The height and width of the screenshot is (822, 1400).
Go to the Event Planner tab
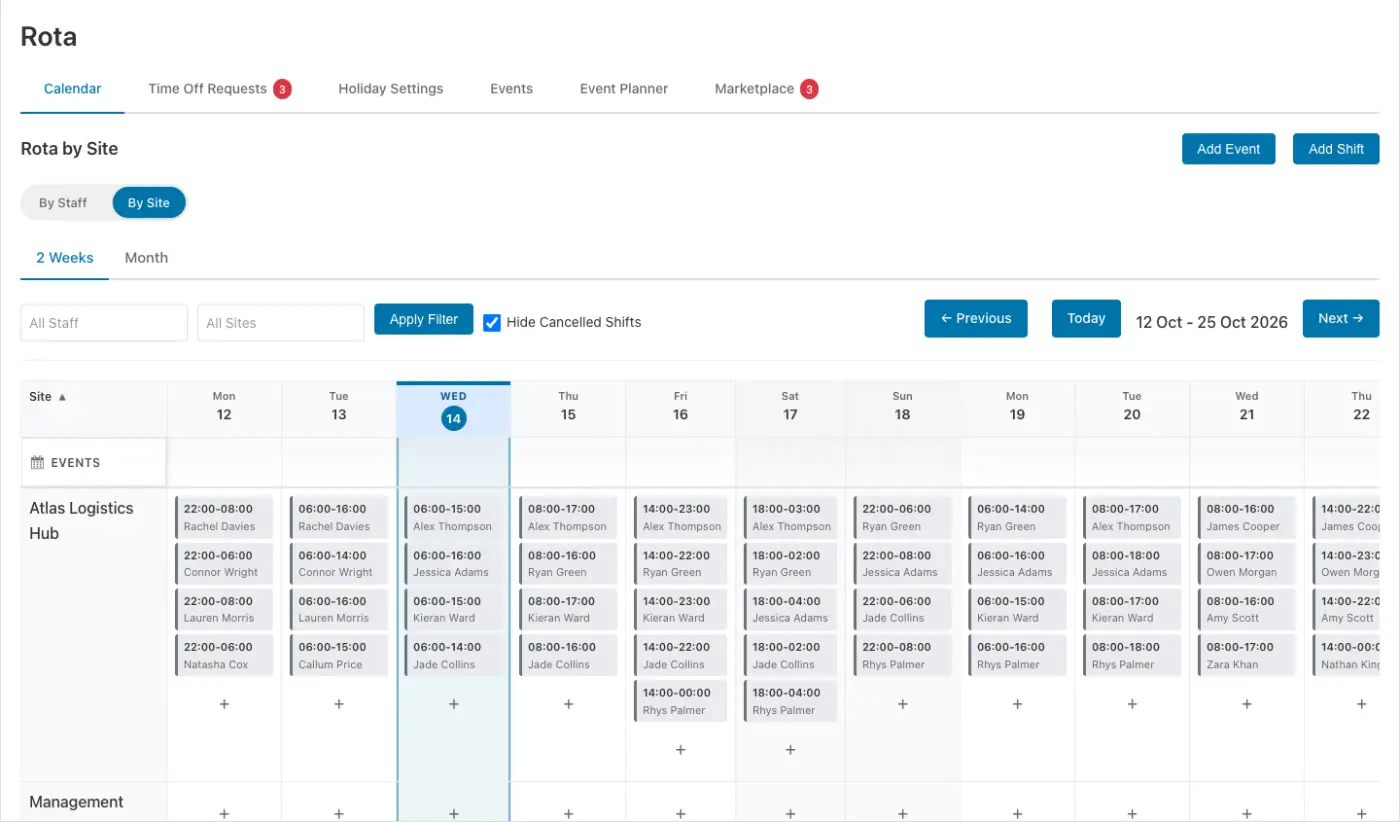(x=624, y=89)
